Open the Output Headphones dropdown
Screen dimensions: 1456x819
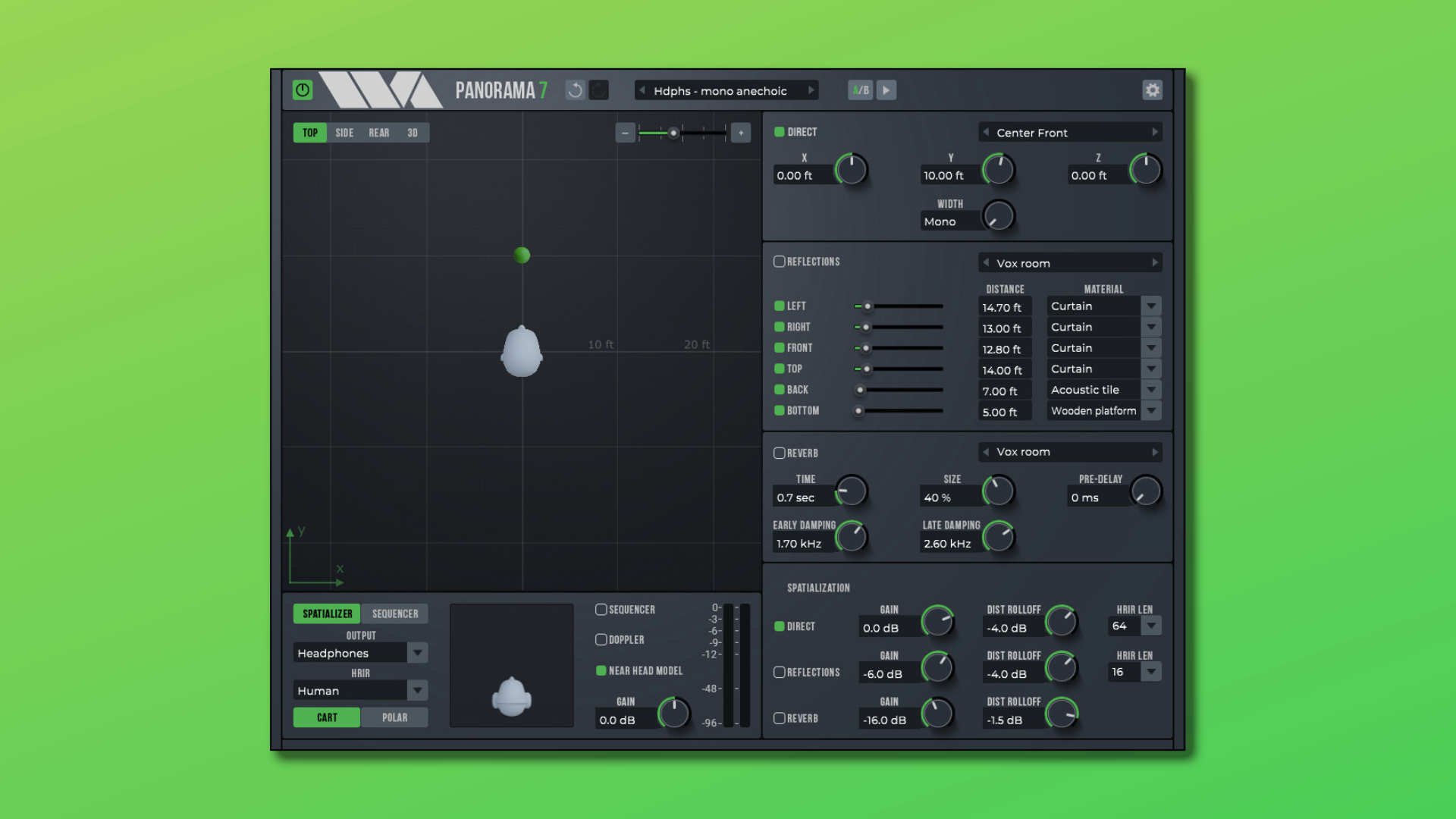tap(417, 653)
